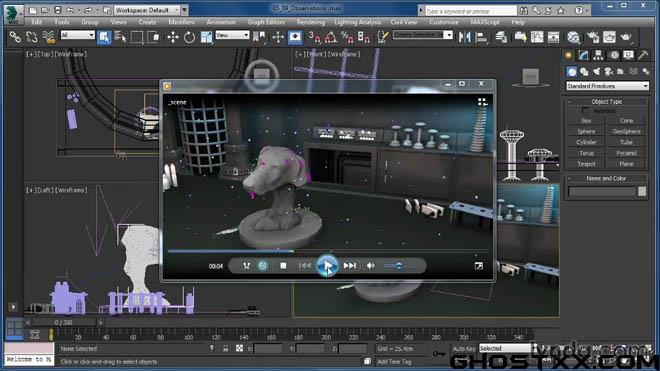Click the Select and Link icon
This screenshot has height=371, width=660.
(x=15, y=37)
